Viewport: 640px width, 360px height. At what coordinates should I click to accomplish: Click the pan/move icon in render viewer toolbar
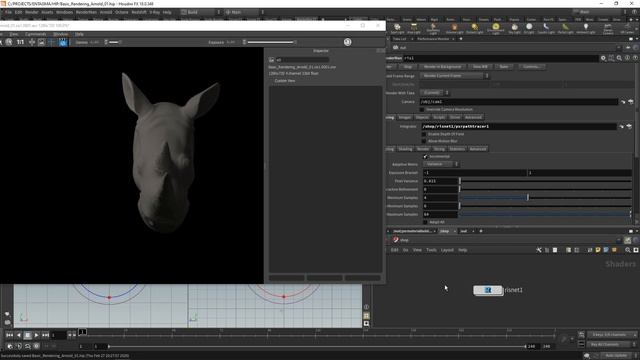[31, 42]
